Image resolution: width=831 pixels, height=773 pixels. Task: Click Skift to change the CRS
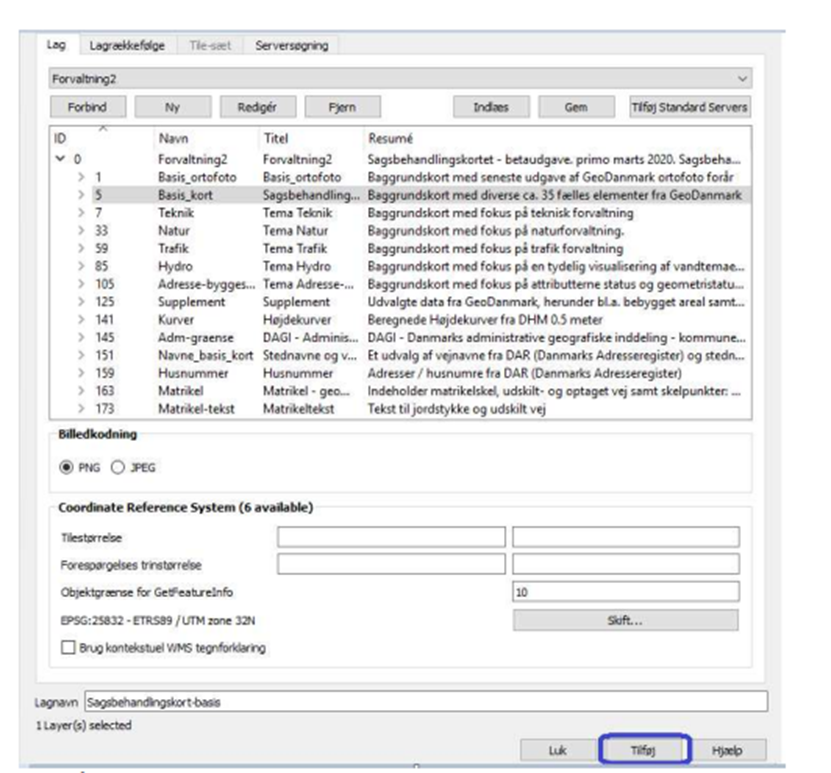click(x=625, y=620)
